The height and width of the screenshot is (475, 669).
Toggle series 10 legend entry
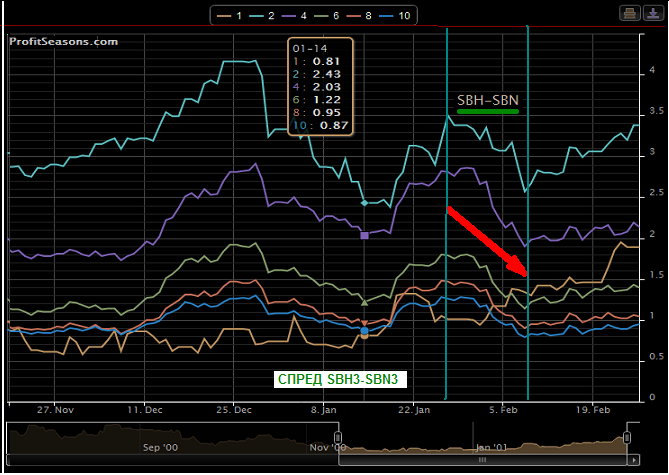pos(394,16)
